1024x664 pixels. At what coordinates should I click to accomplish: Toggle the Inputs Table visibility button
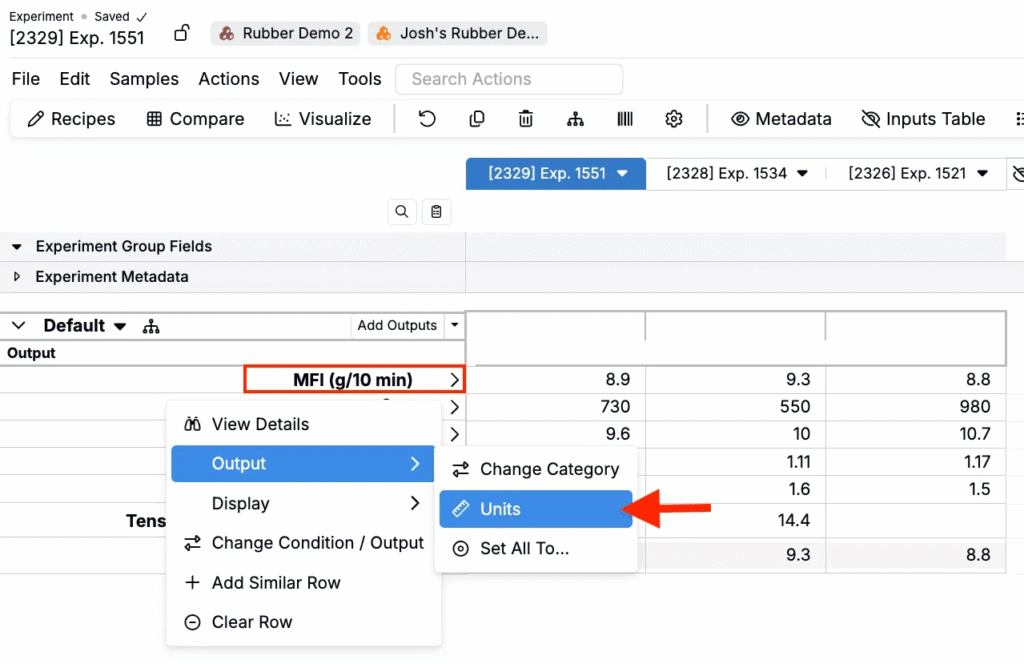(x=923, y=119)
